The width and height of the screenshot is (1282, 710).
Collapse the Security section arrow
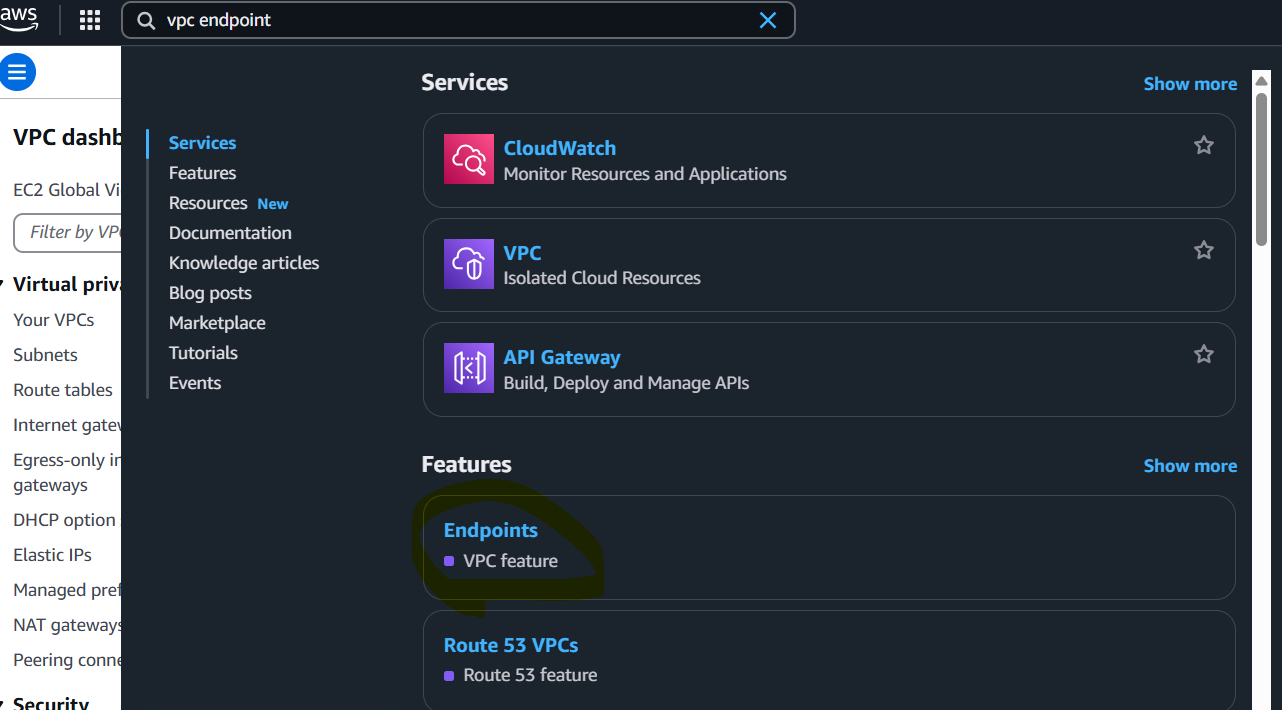tap(3, 704)
